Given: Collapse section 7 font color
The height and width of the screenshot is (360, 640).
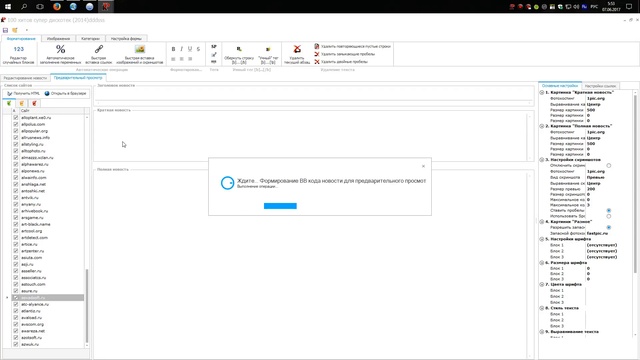Looking at the screenshot, I should [542, 284].
